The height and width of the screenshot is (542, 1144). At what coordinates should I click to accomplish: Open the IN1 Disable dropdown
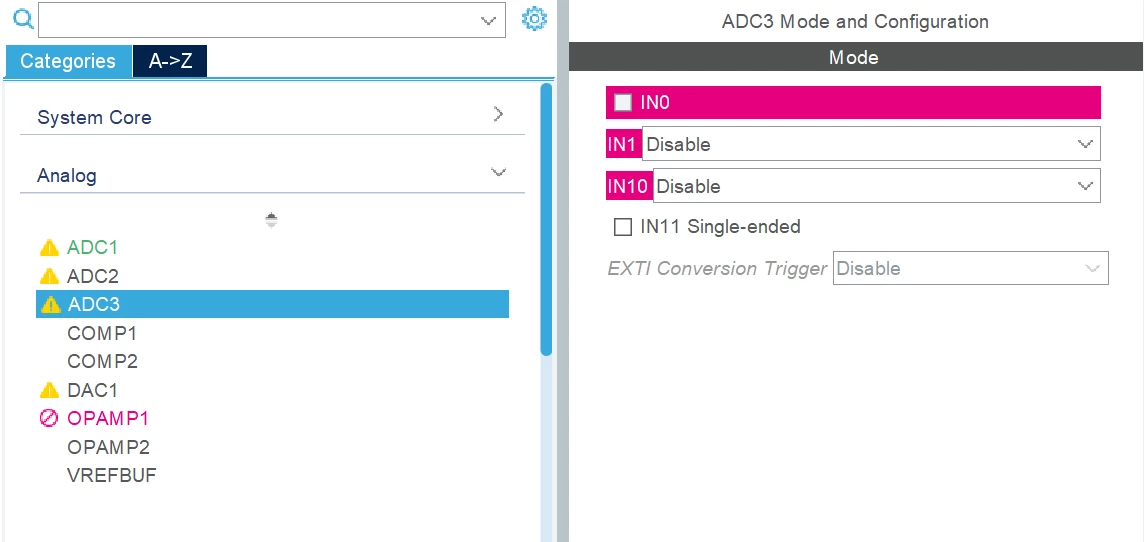click(x=871, y=144)
